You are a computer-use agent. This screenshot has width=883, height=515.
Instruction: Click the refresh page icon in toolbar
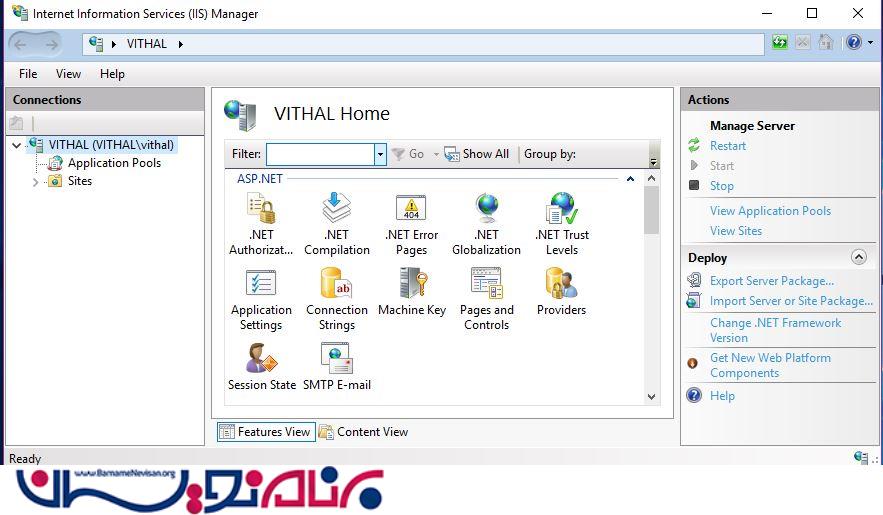[x=780, y=42]
